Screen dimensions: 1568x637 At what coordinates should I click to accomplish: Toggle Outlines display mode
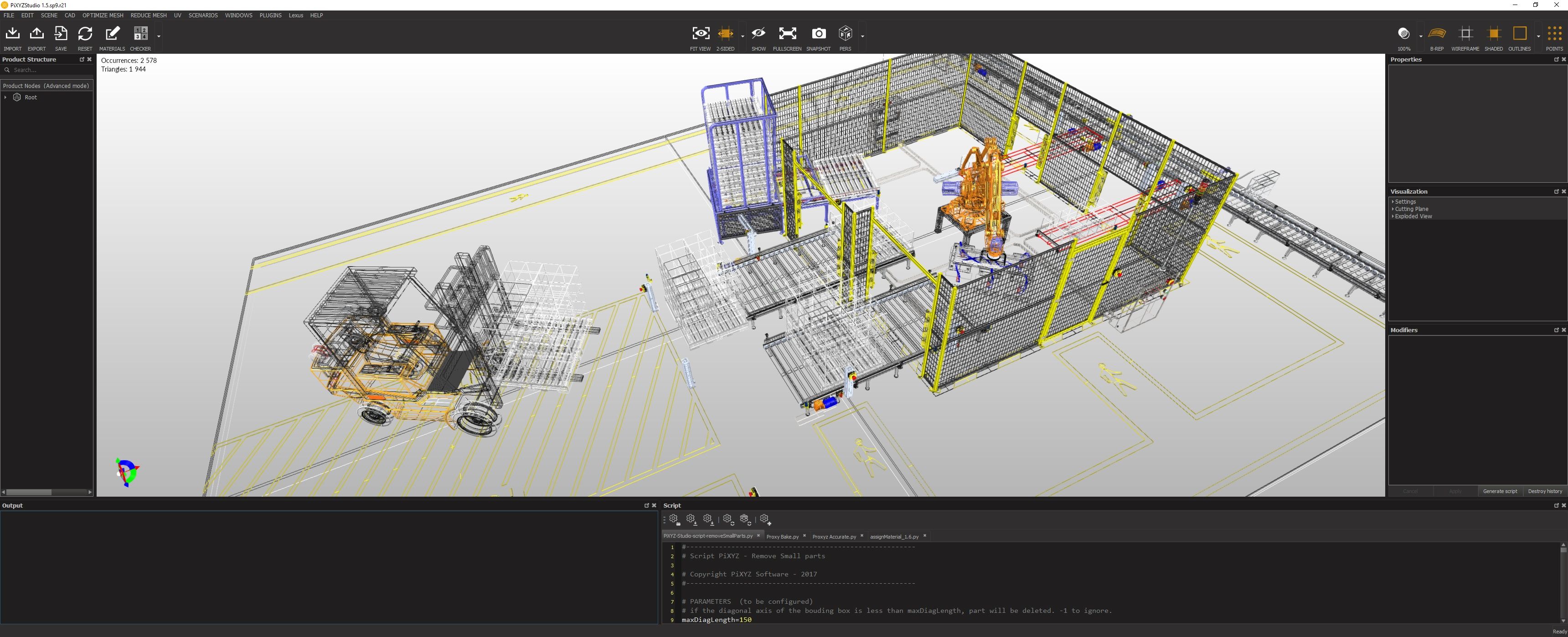click(x=1519, y=34)
